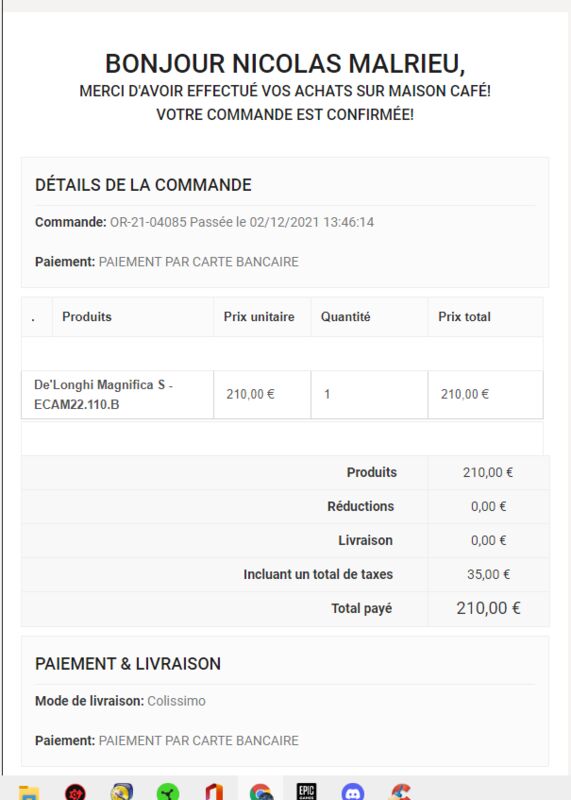Open Microsoft Office from the taskbar
Image resolution: width=571 pixels, height=800 pixels.
(x=214, y=793)
